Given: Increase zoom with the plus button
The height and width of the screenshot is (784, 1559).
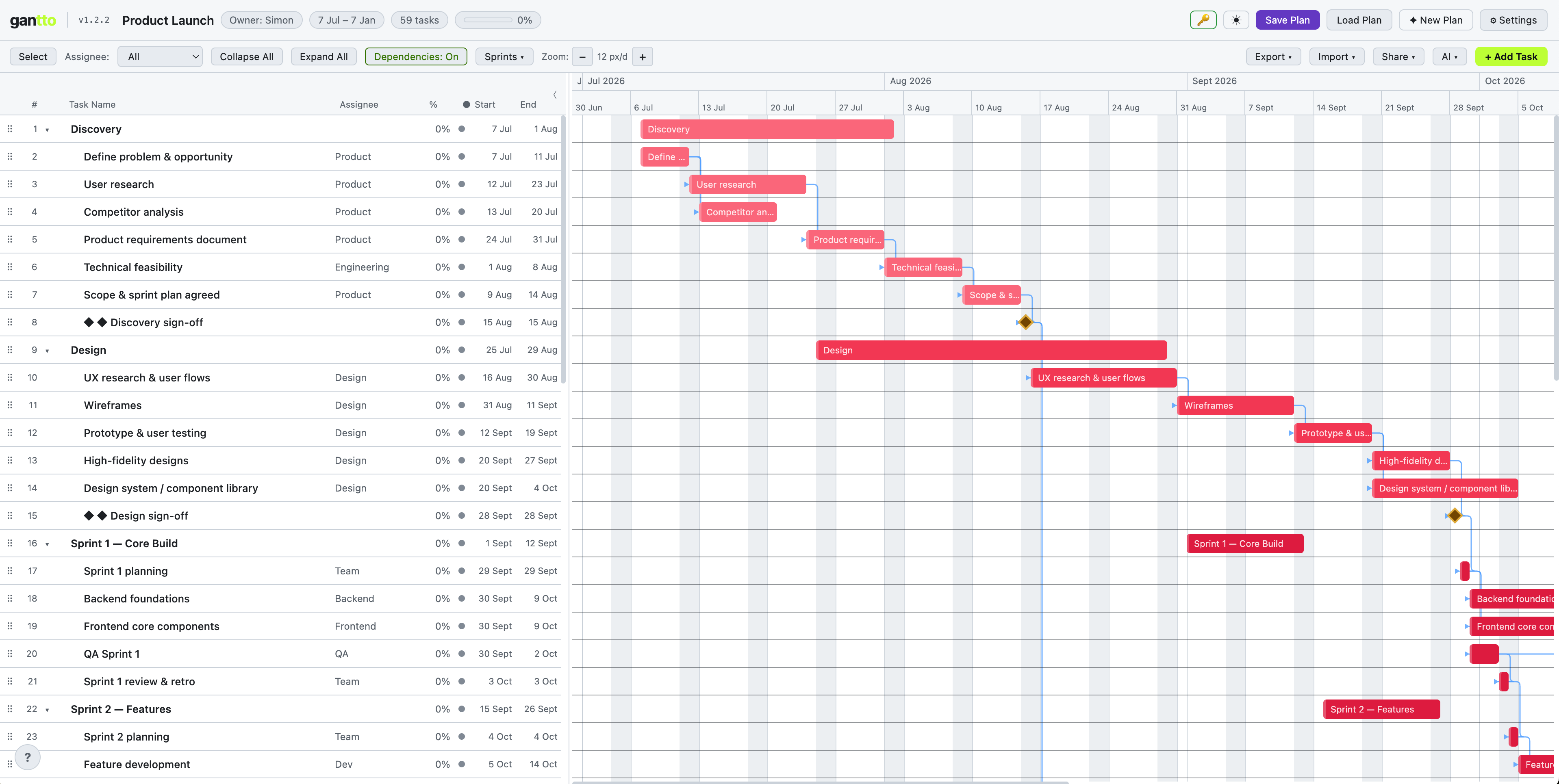Looking at the screenshot, I should point(643,57).
